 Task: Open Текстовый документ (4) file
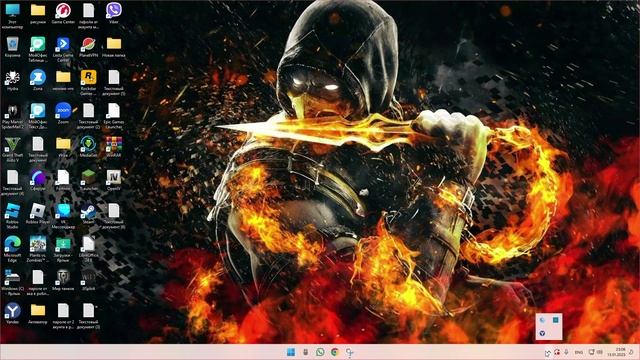pyautogui.click(x=12, y=183)
